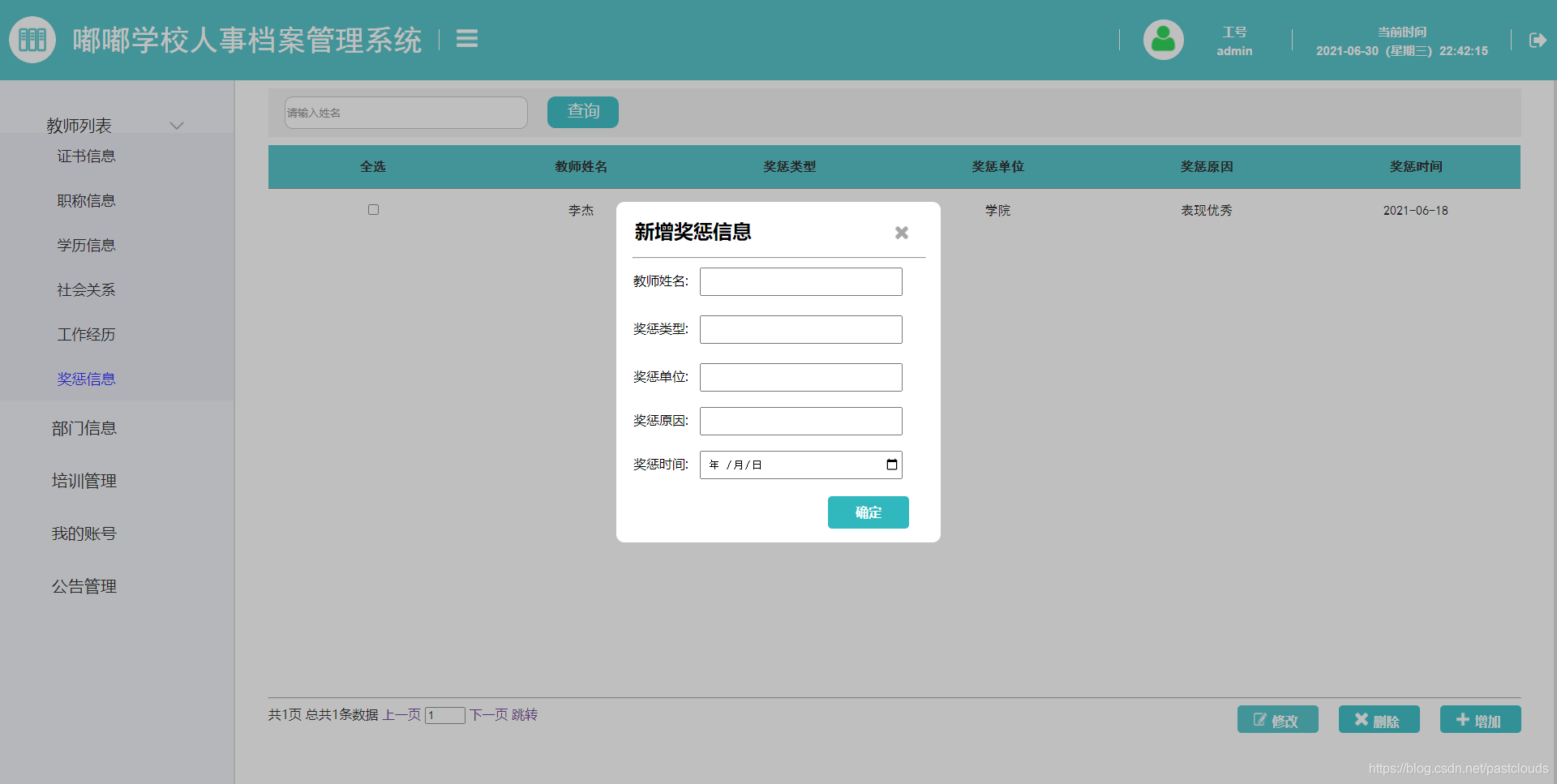
Task: Open 培训管理 in the sidebar
Action: coord(84,481)
